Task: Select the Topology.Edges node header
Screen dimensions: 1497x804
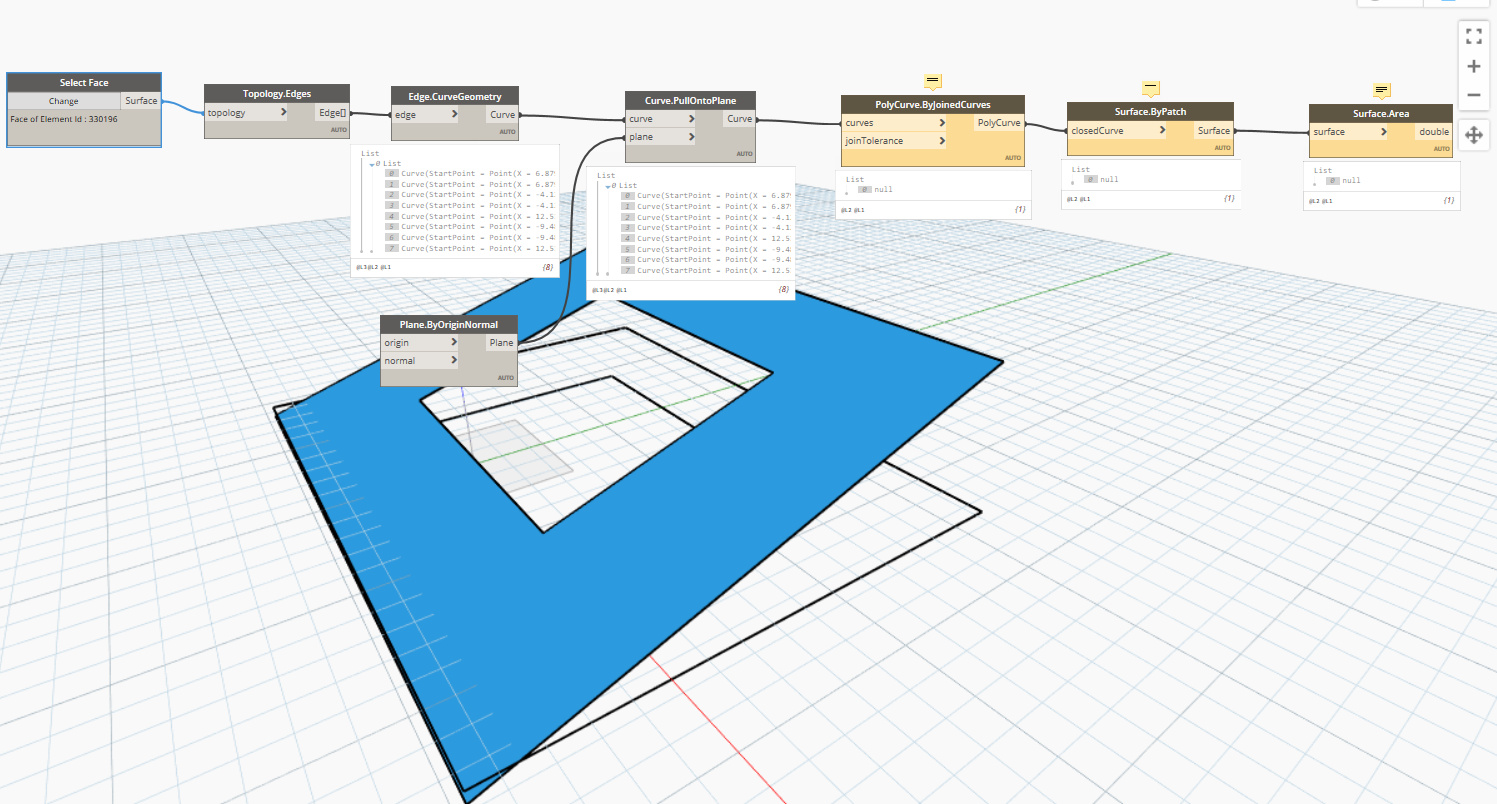Action: [277, 94]
